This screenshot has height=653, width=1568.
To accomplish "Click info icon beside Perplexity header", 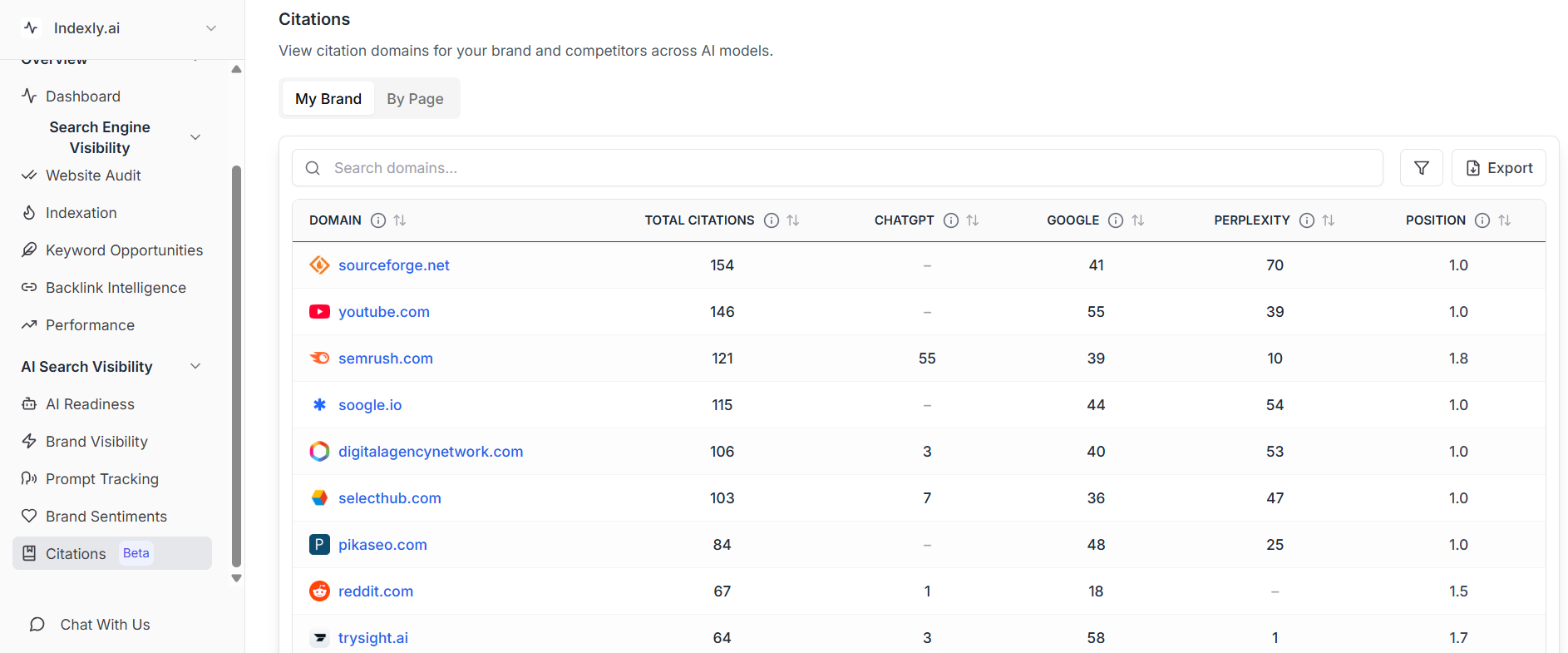I will point(1307,220).
